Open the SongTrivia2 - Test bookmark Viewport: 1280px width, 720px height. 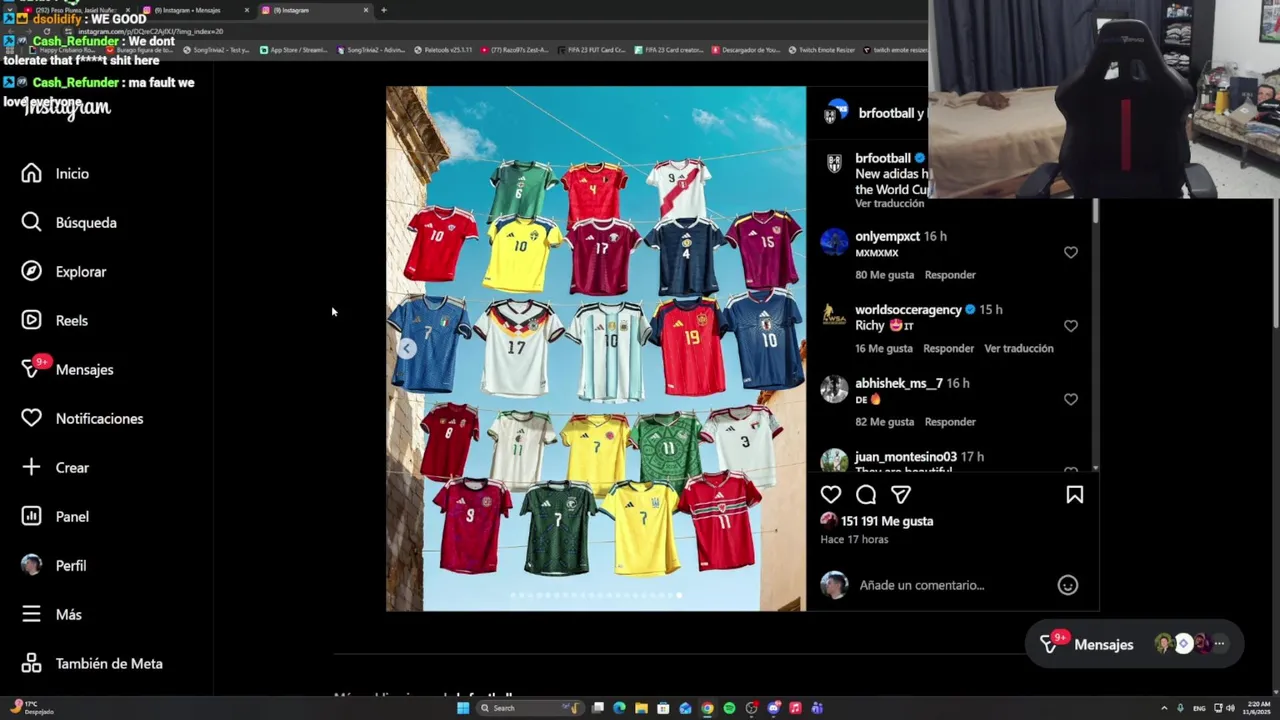click(x=216, y=50)
